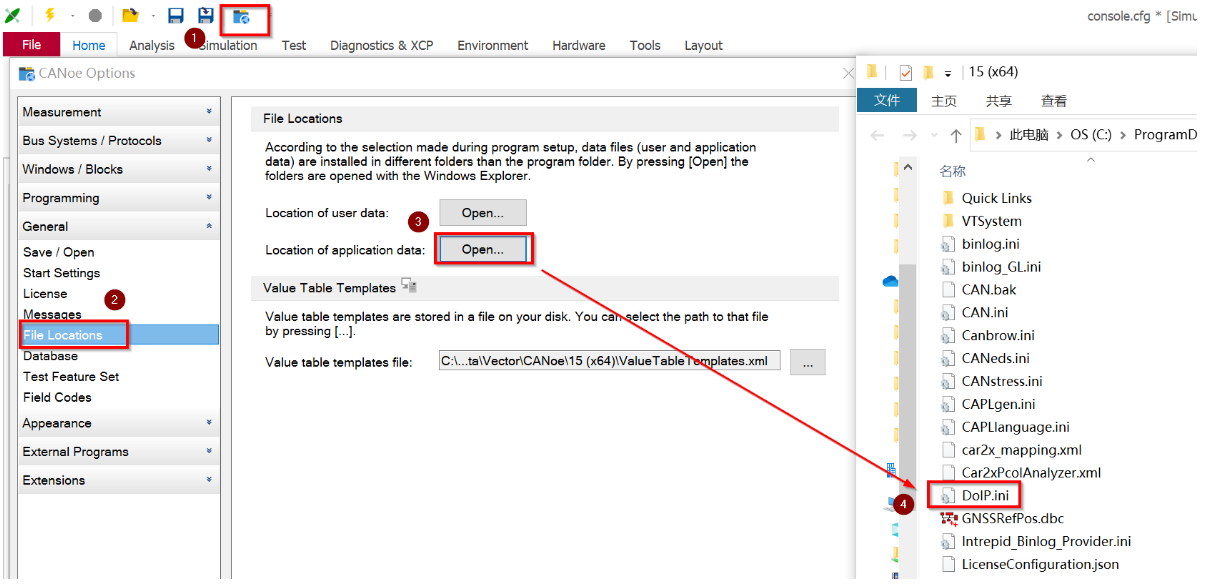Switch to the Hardware ribbon tab

click(x=579, y=45)
